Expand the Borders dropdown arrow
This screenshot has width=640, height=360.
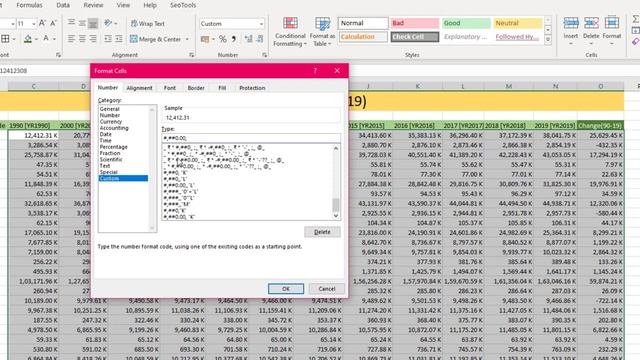pyautogui.click(x=14, y=39)
